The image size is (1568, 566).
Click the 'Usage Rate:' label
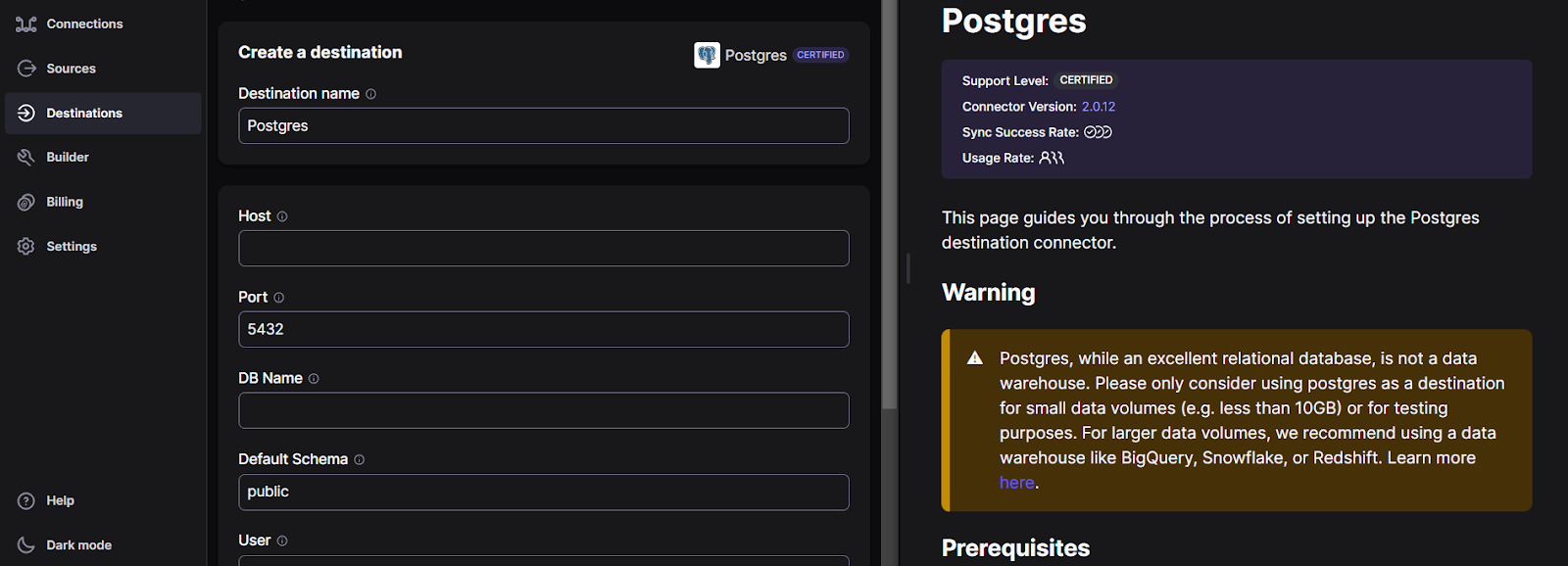(998, 158)
